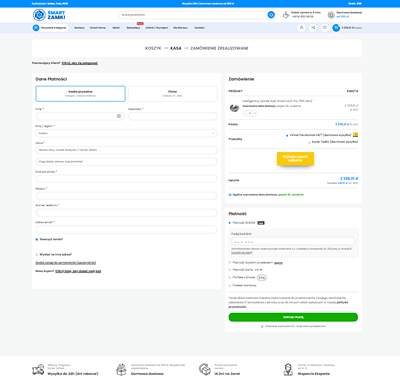Click the yellow Wybierz punkt odbioru button

[295, 158]
